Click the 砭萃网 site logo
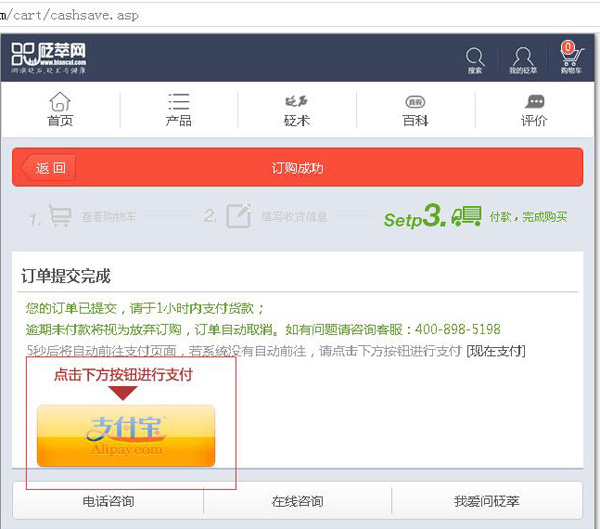600x529 pixels. 49,57
